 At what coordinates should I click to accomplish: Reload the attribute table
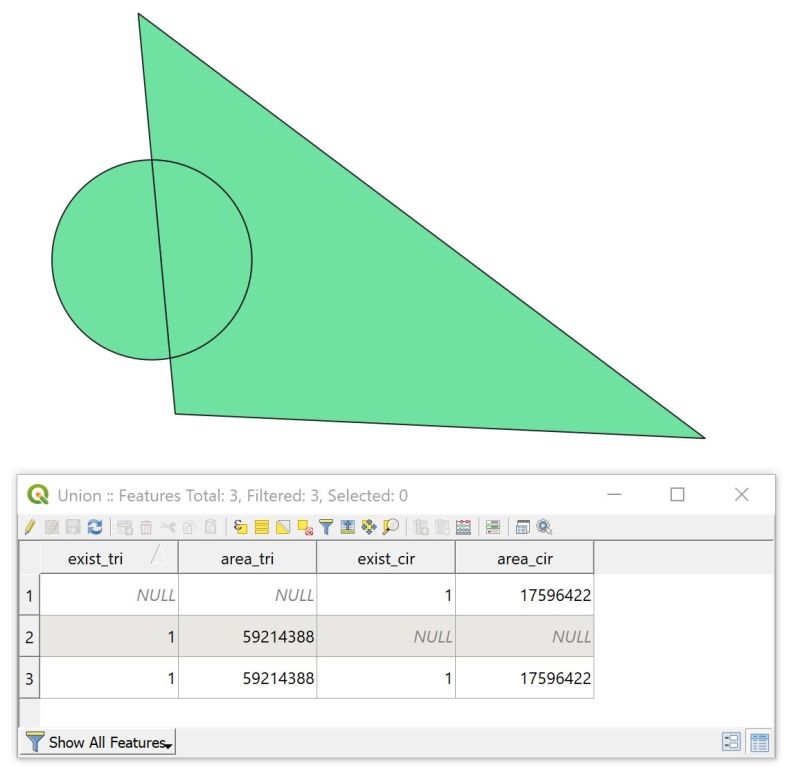[95, 527]
